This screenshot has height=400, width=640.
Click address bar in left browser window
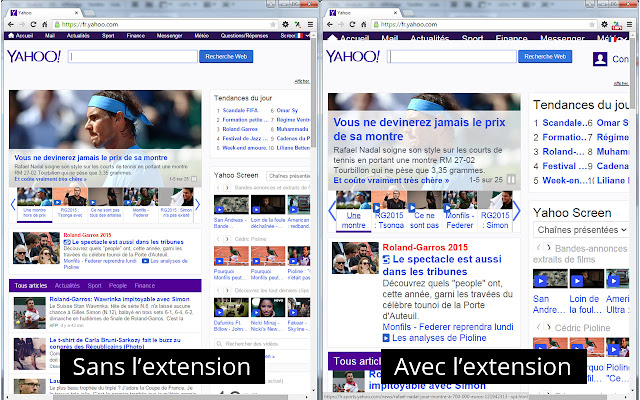point(165,24)
